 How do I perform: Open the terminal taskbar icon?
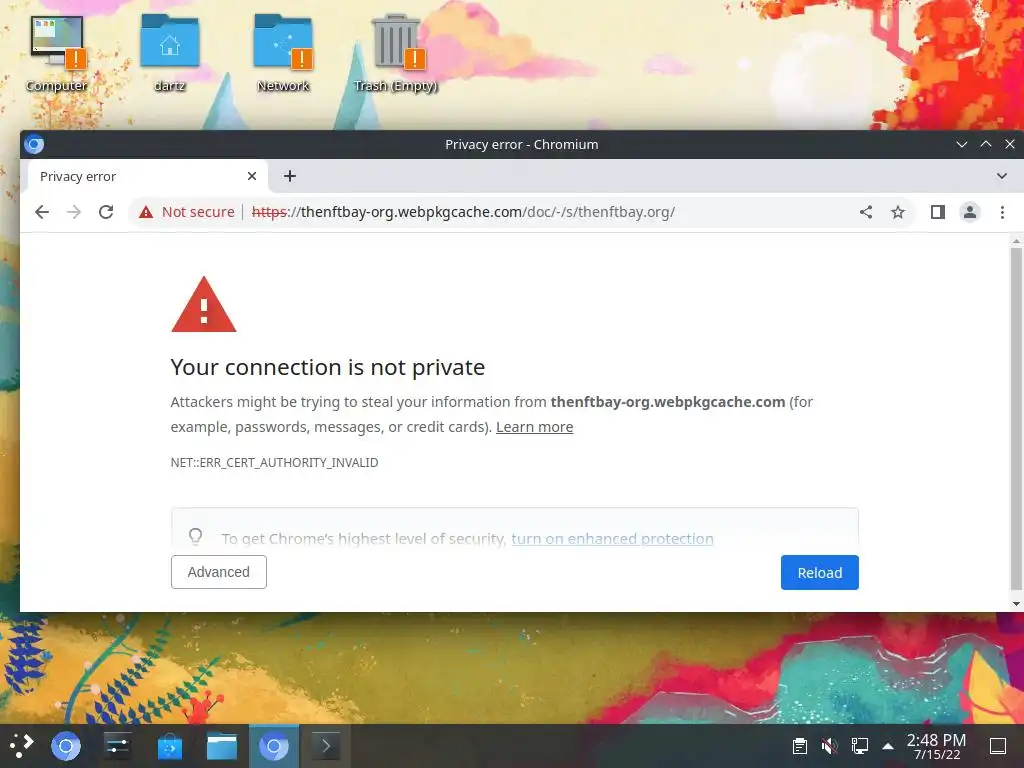325,746
